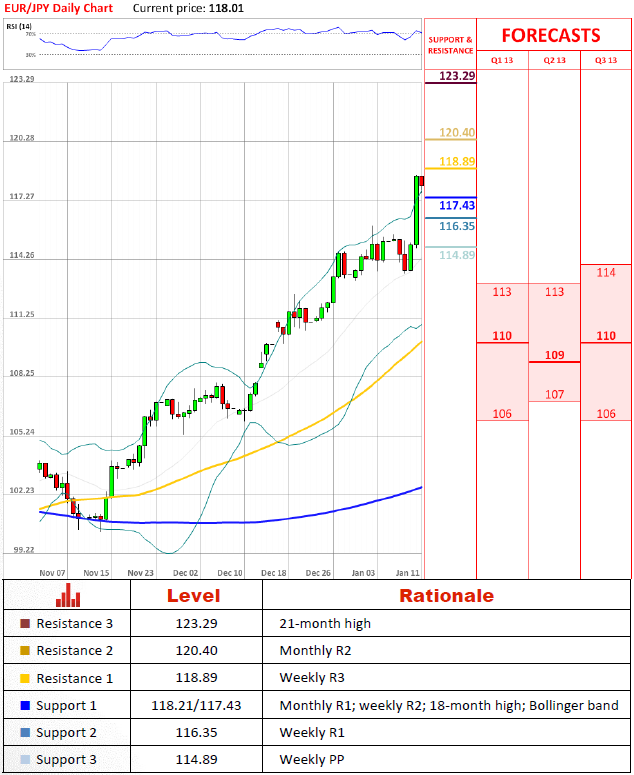Viewport: 634px width, 775px height.
Task: Click the Resistance 2 tan color swatch
Action: 25,650
